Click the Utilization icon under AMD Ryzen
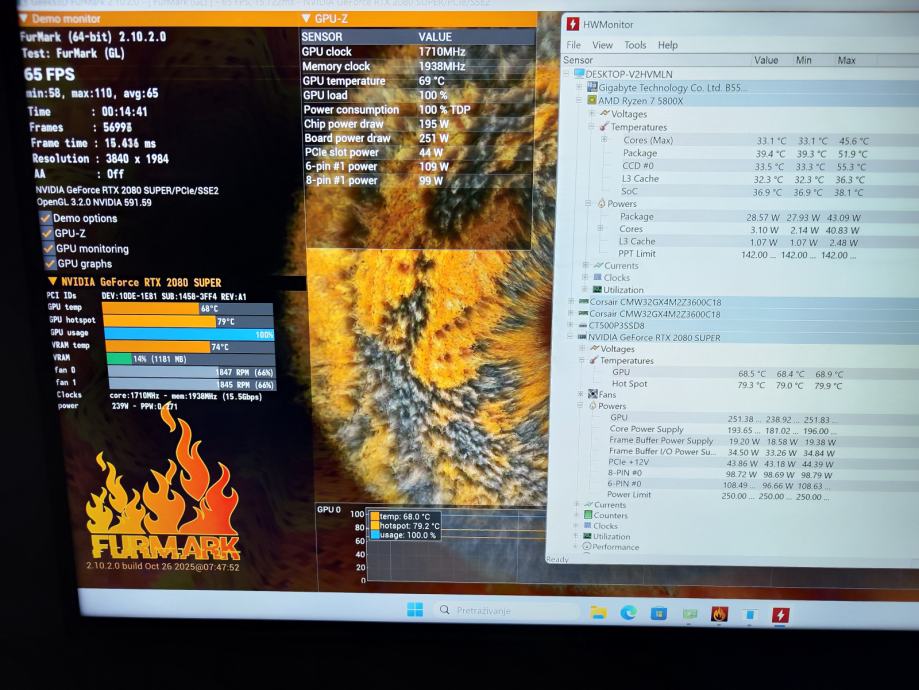919x690 pixels. [597, 290]
